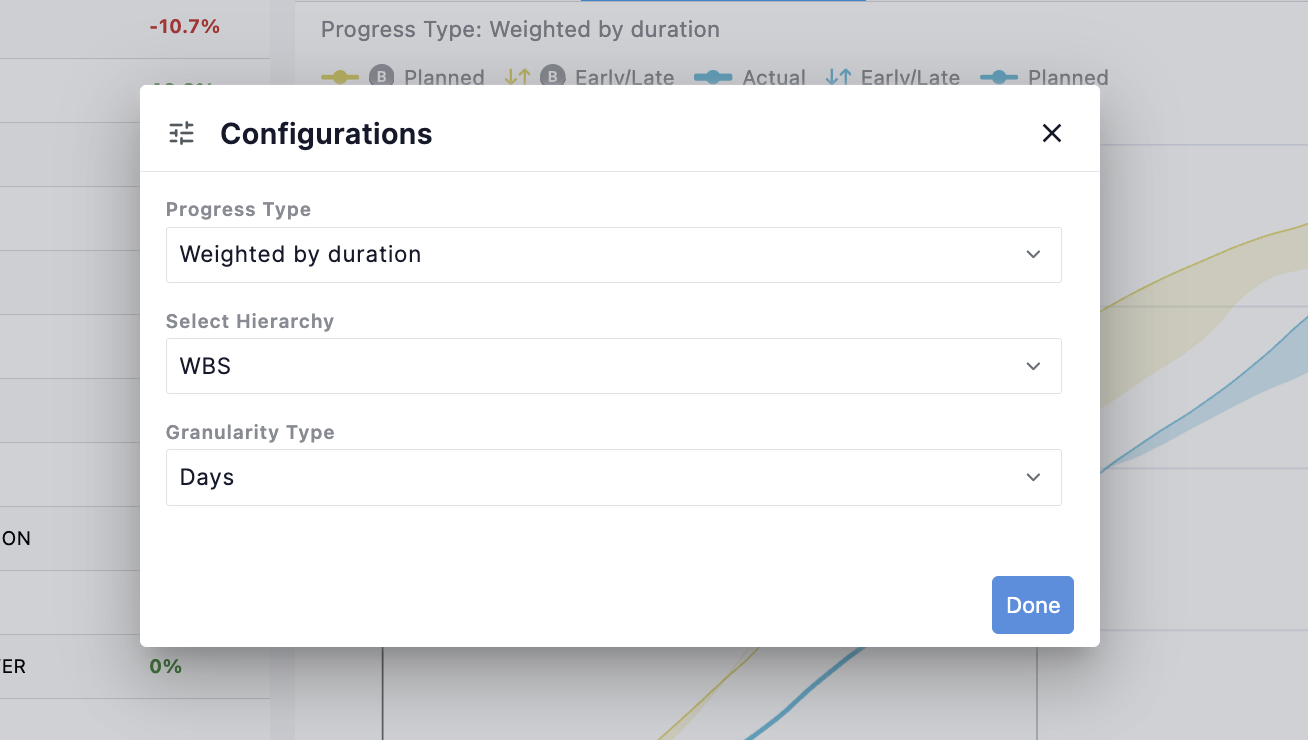Viewport: 1308px width, 740px height.
Task: Toggle the blue Planned legend marker
Action: click(999, 77)
